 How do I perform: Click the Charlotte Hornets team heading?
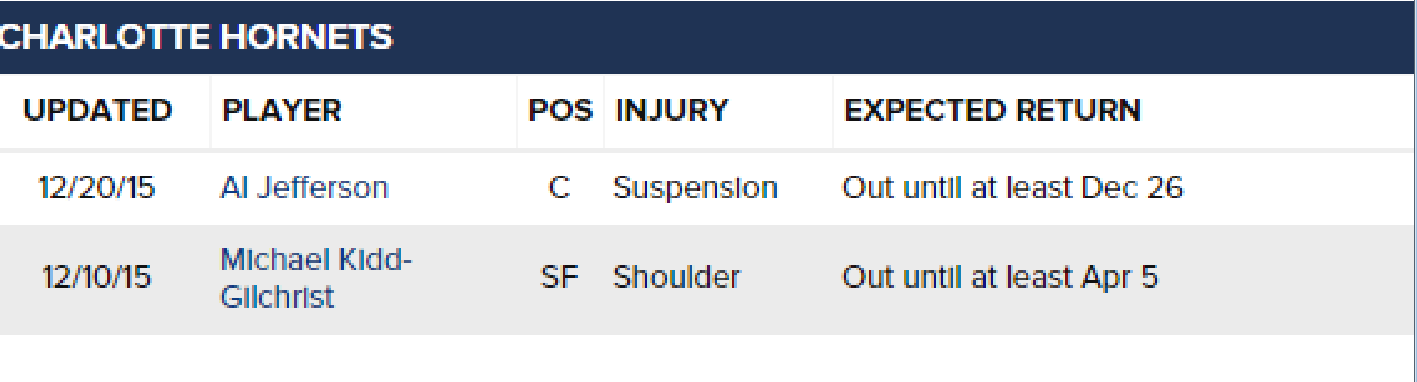pyautogui.click(x=196, y=37)
